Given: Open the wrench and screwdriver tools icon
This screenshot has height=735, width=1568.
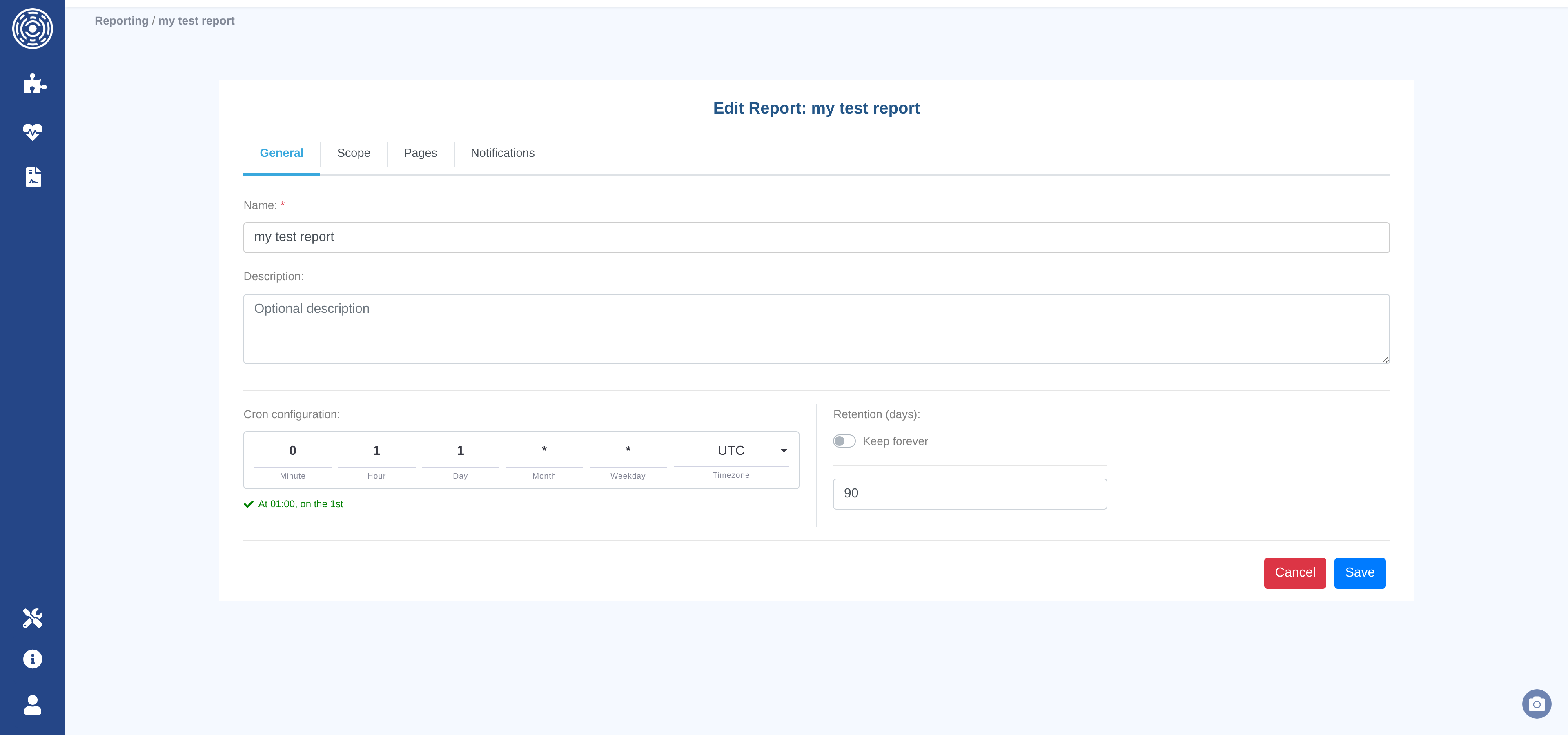Looking at the screenshot, I should (32, 617).
